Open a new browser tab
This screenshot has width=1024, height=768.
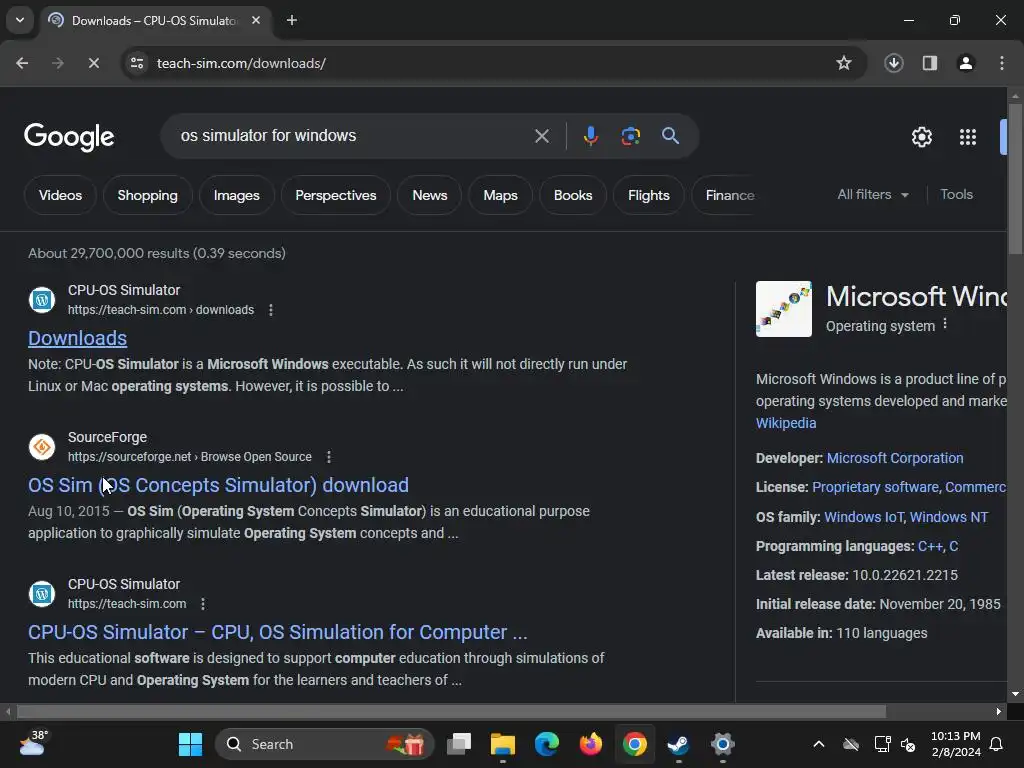[x=292, y=20]
